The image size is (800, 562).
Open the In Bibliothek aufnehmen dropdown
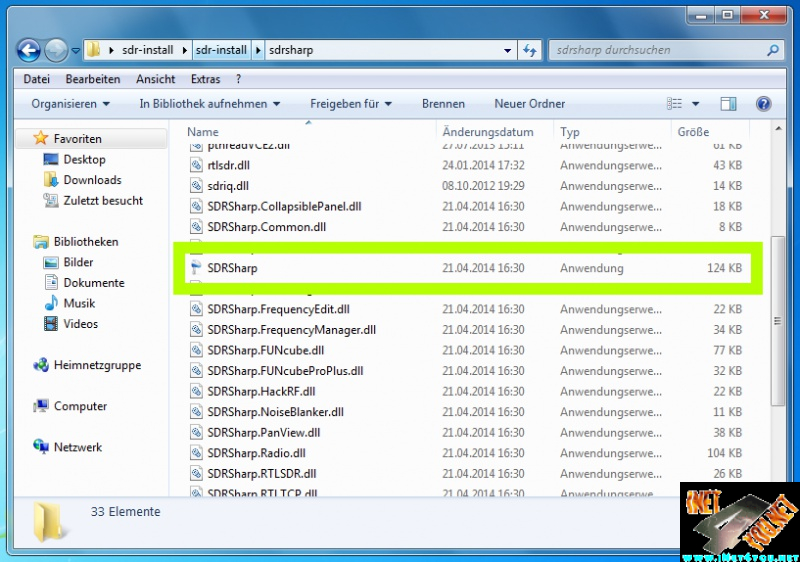[209, 104]
